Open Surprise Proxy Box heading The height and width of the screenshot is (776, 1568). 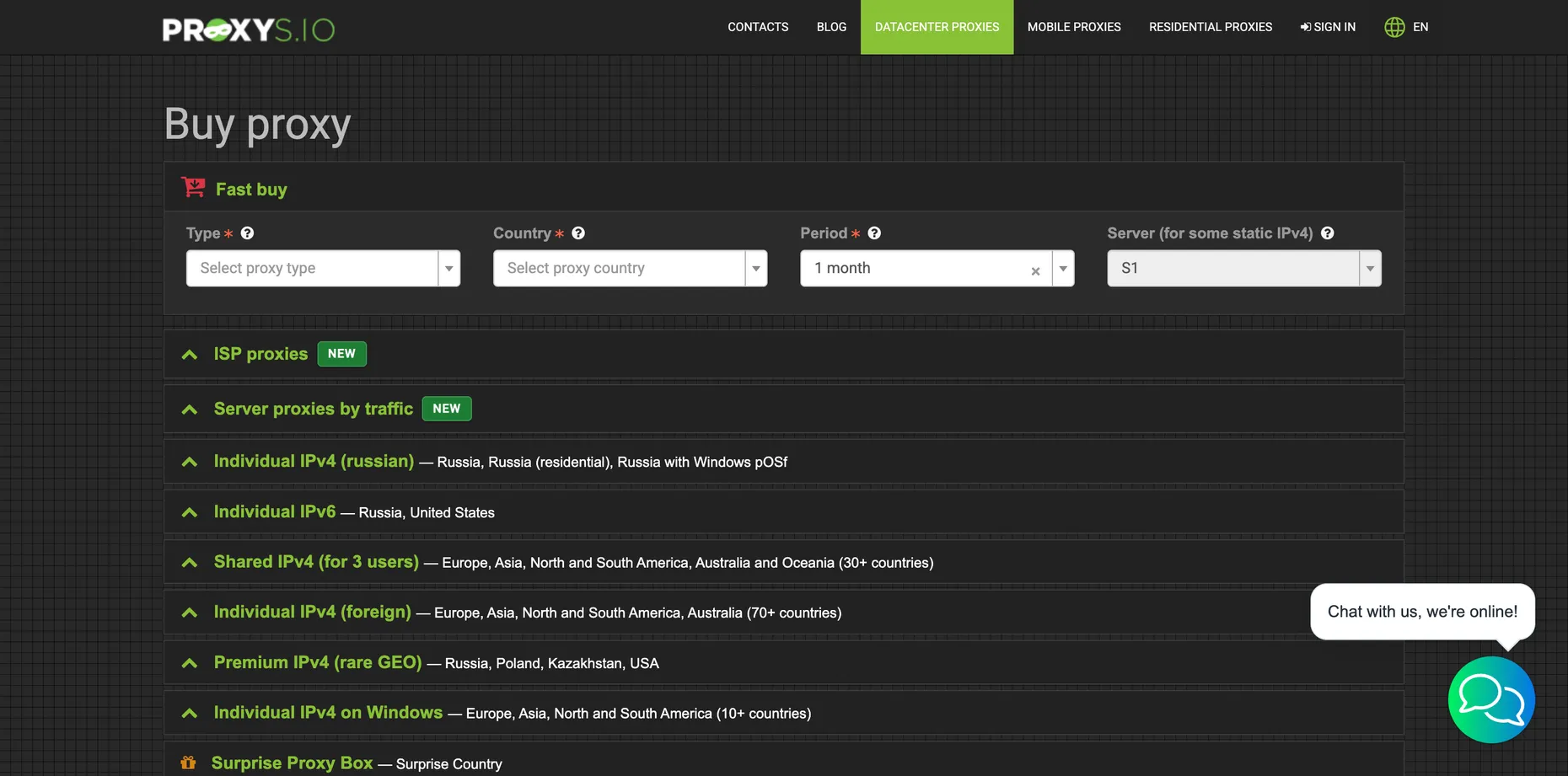[292, 763]
